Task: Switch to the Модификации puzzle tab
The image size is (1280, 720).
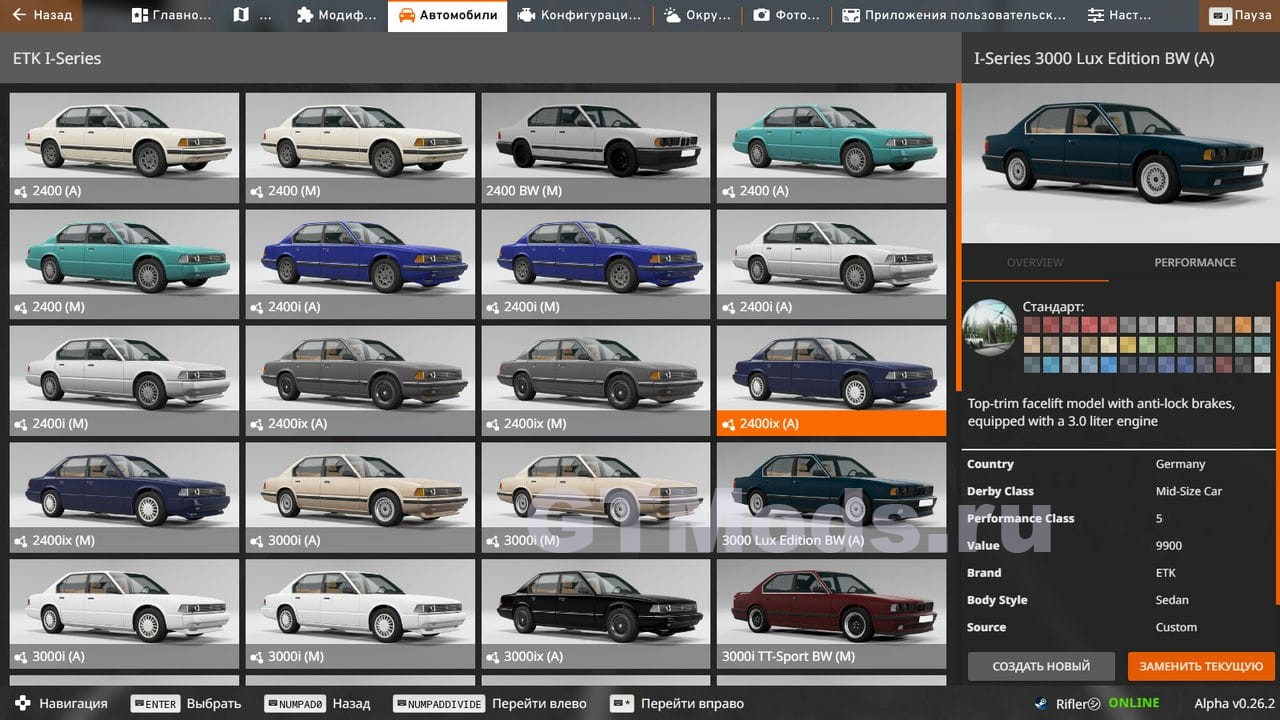Action: tap(337, 15)
